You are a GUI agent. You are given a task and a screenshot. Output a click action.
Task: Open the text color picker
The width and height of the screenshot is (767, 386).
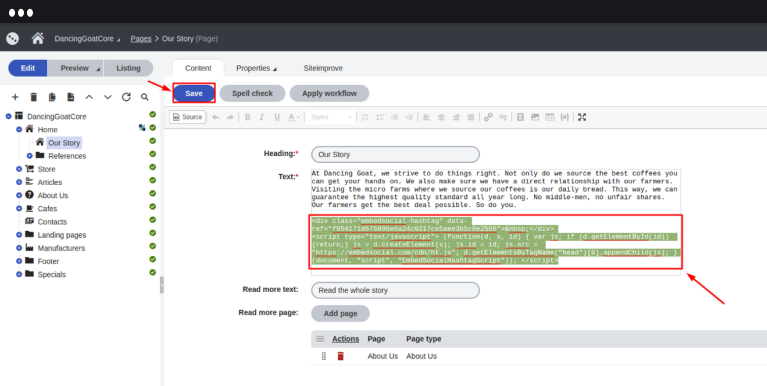coord(293,117)
